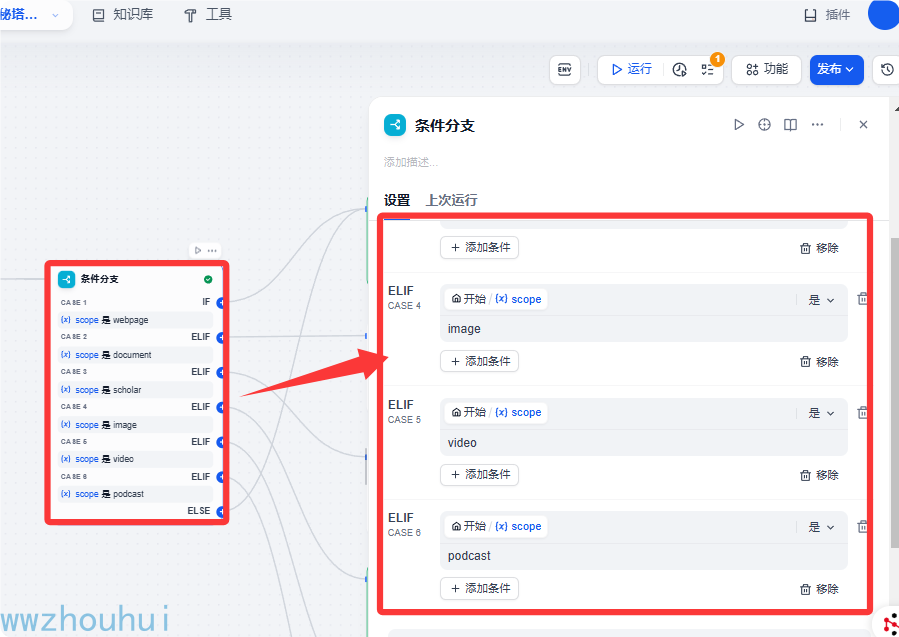
Task: Open the 知识库 menu item
Action: click(123, 15)
